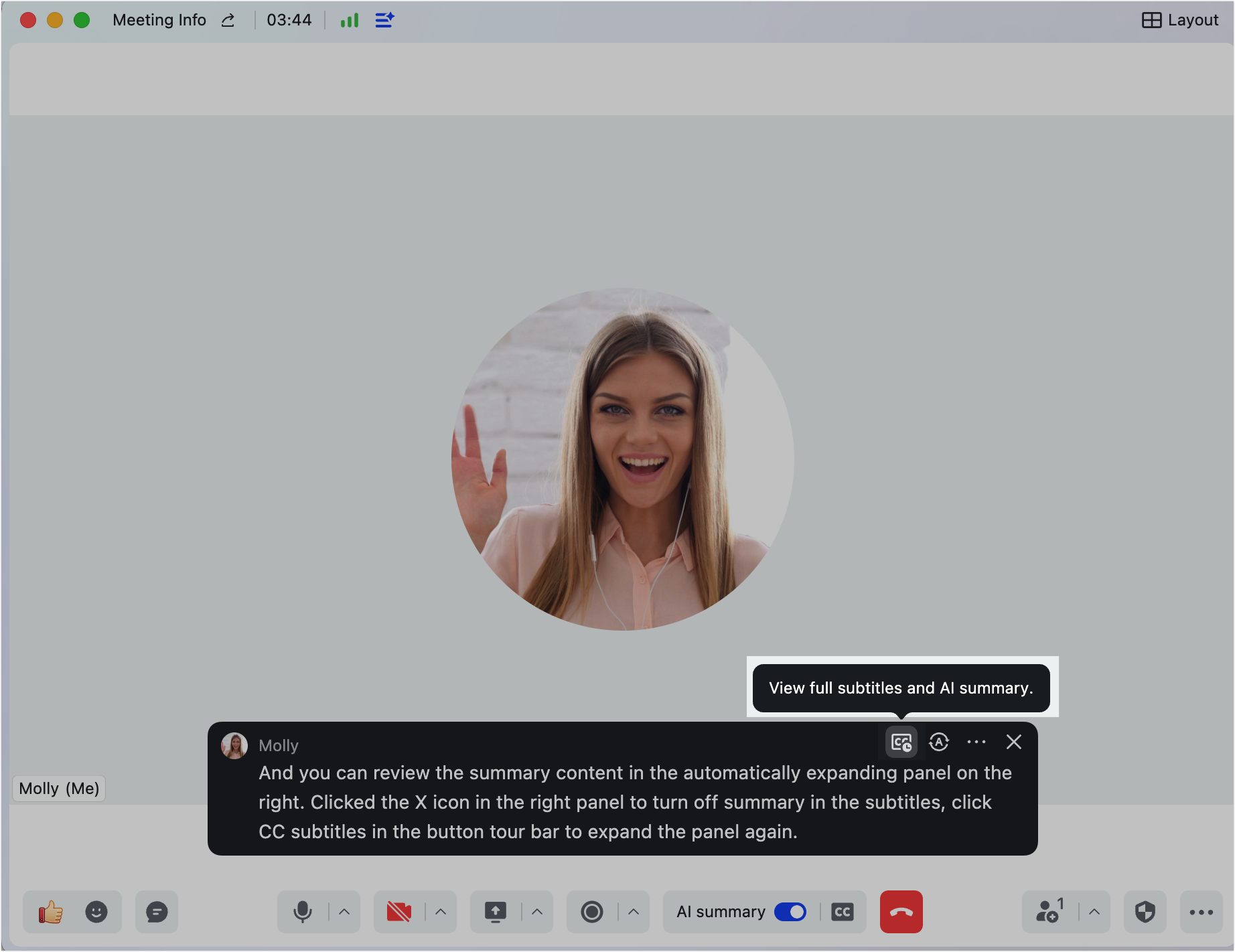The image size is (1235, 952).
Task: Open the more options toolbar menu
Action: [1202, 912]
